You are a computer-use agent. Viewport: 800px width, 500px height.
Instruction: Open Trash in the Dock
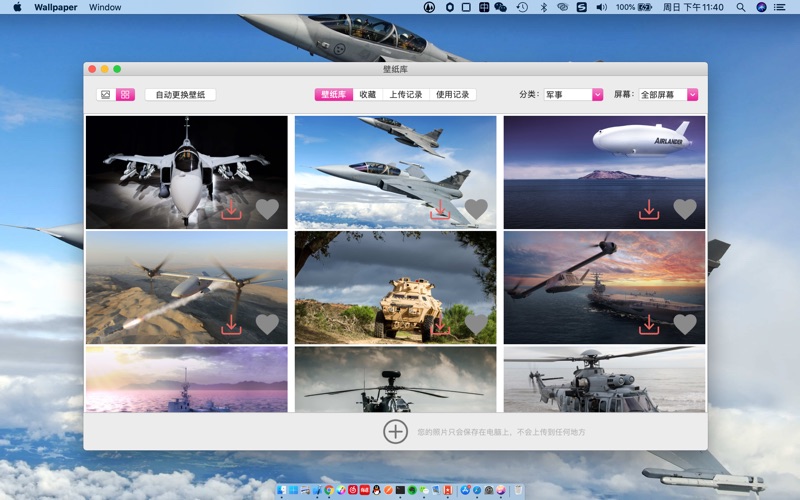coord(518,490)
